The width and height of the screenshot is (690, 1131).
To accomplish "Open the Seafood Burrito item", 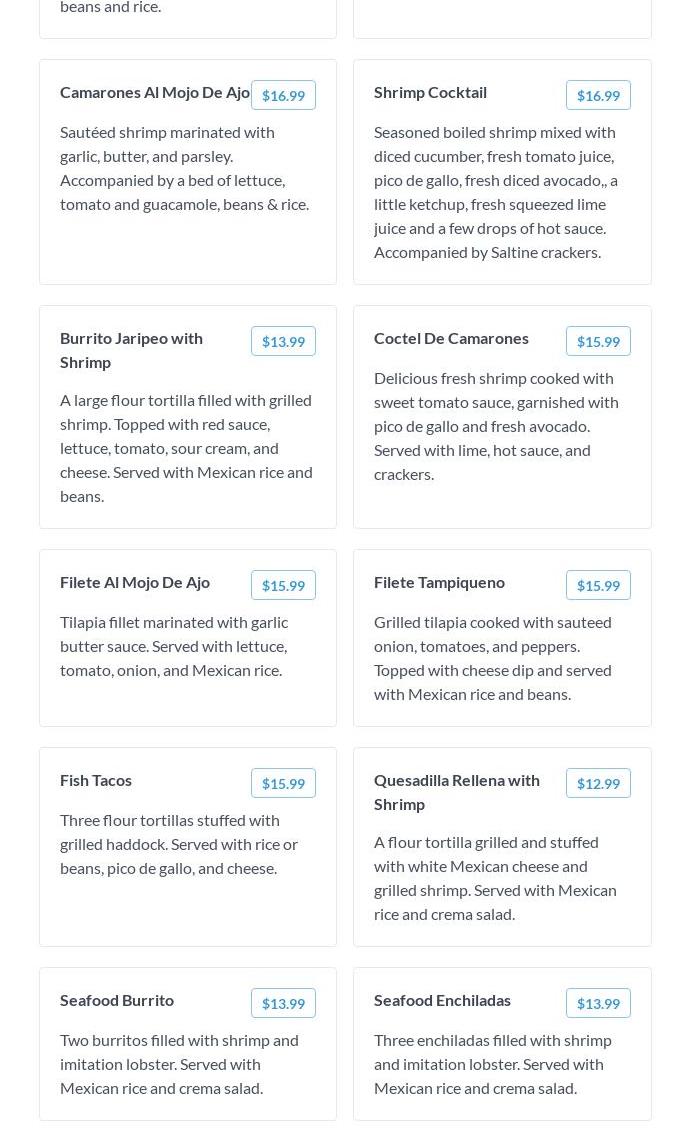I will coord(117,1000).
